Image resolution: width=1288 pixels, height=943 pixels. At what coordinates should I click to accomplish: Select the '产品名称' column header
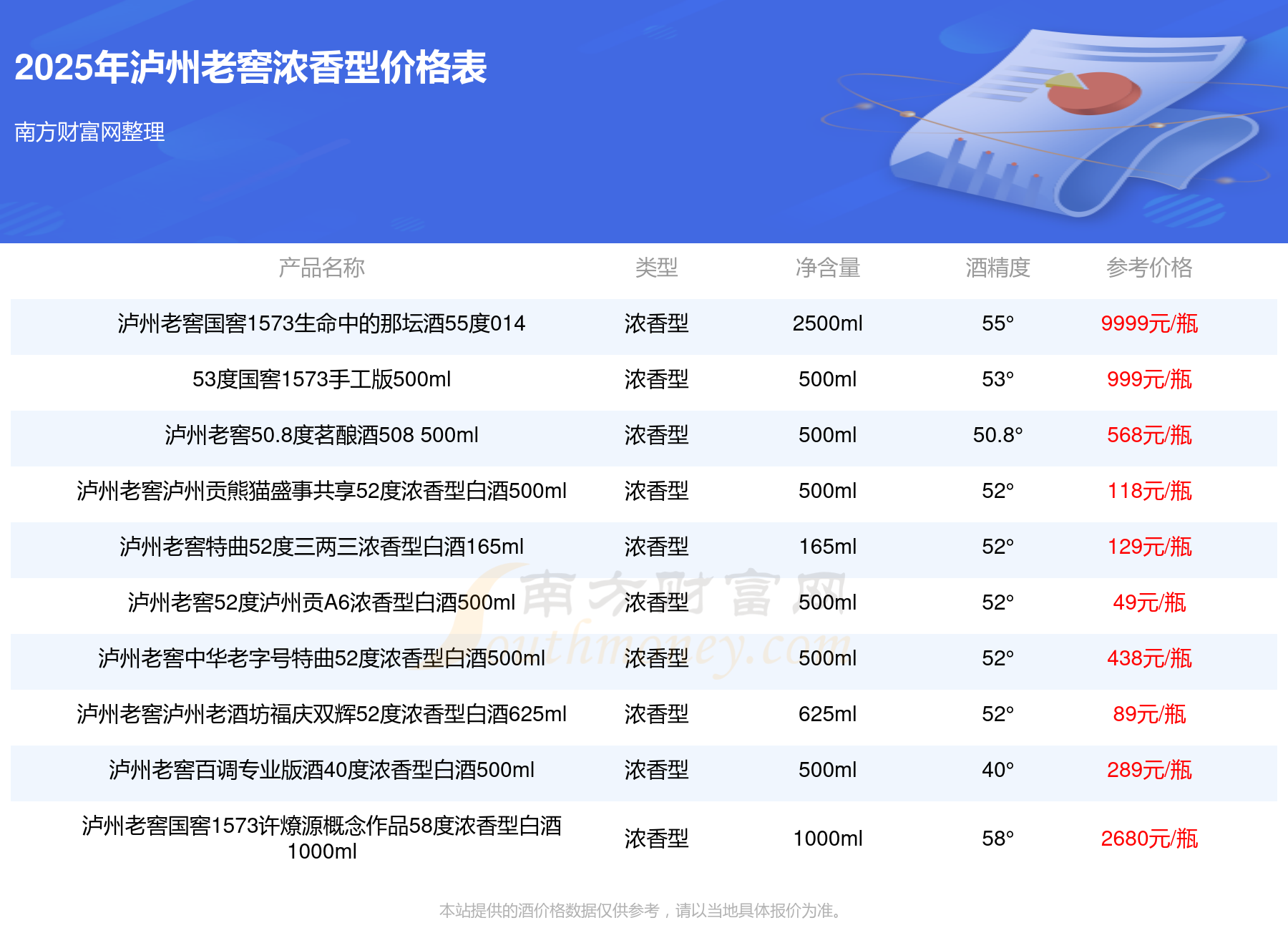322,268
